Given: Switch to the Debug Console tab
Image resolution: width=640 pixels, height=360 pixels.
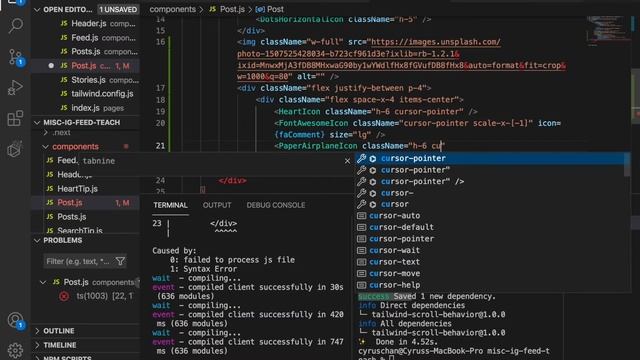Looking at the screenshot, I should (276, 205).
